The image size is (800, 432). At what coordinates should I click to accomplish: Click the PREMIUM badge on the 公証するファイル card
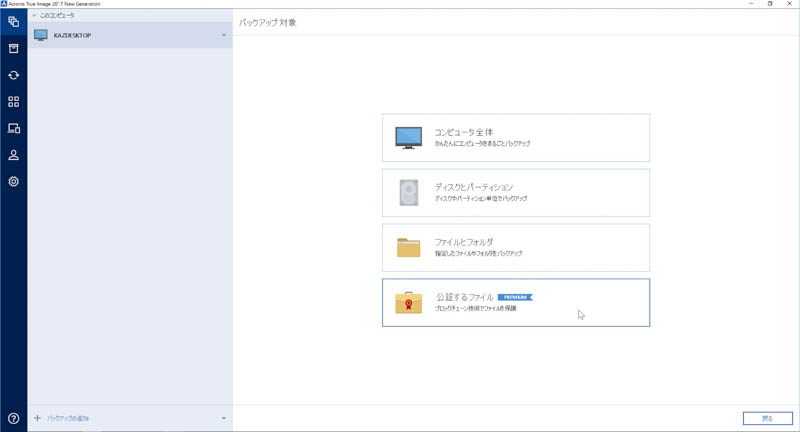(x=515, y=297)
